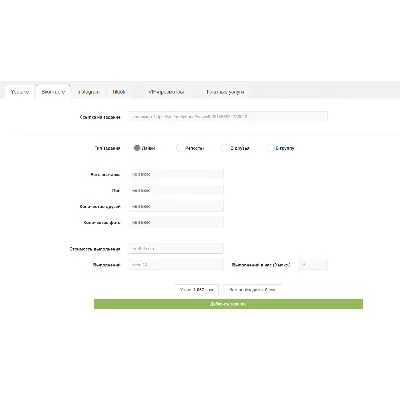
Task: Open the topmost 'Не важно' dropdown
Action: click(176, 174)
